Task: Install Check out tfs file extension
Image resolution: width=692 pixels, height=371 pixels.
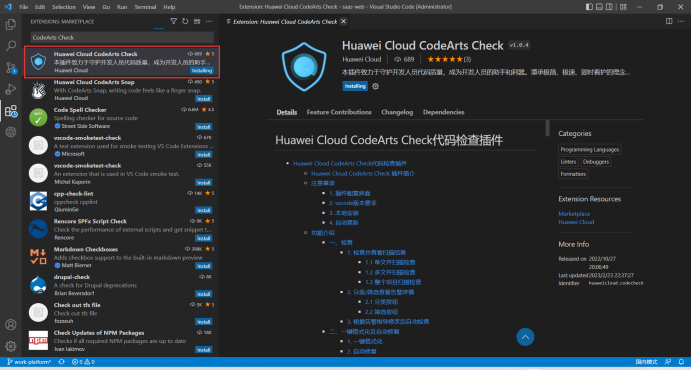Action: tap(203, 322)
